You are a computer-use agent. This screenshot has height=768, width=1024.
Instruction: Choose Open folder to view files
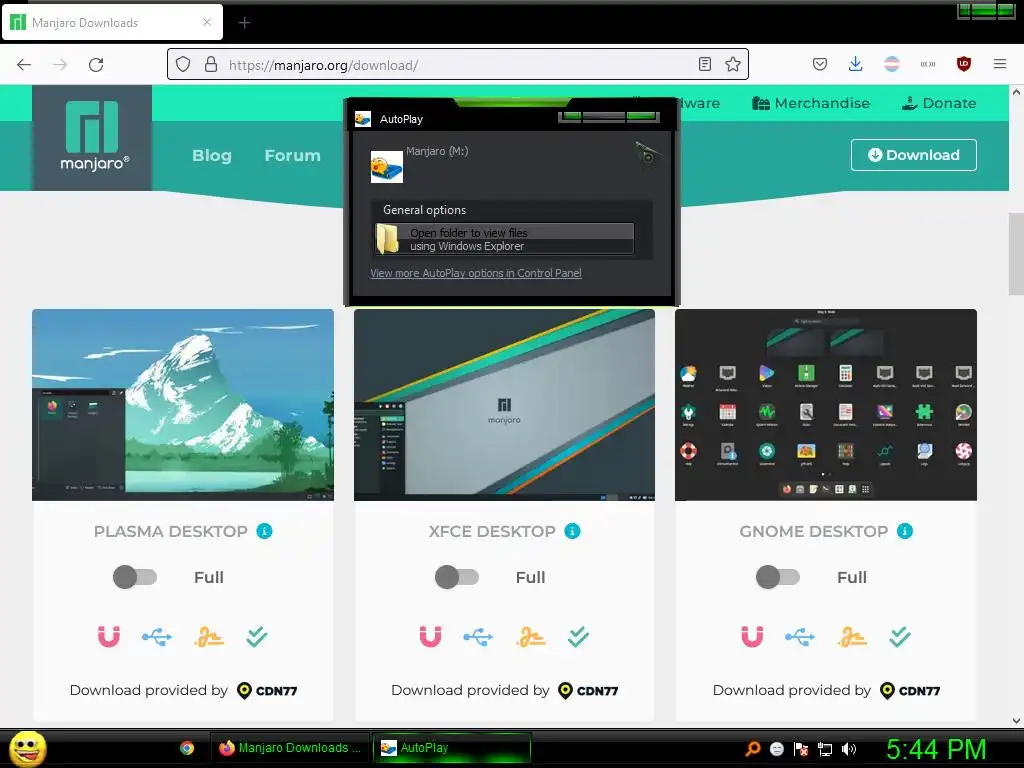(x=504, y=239)
